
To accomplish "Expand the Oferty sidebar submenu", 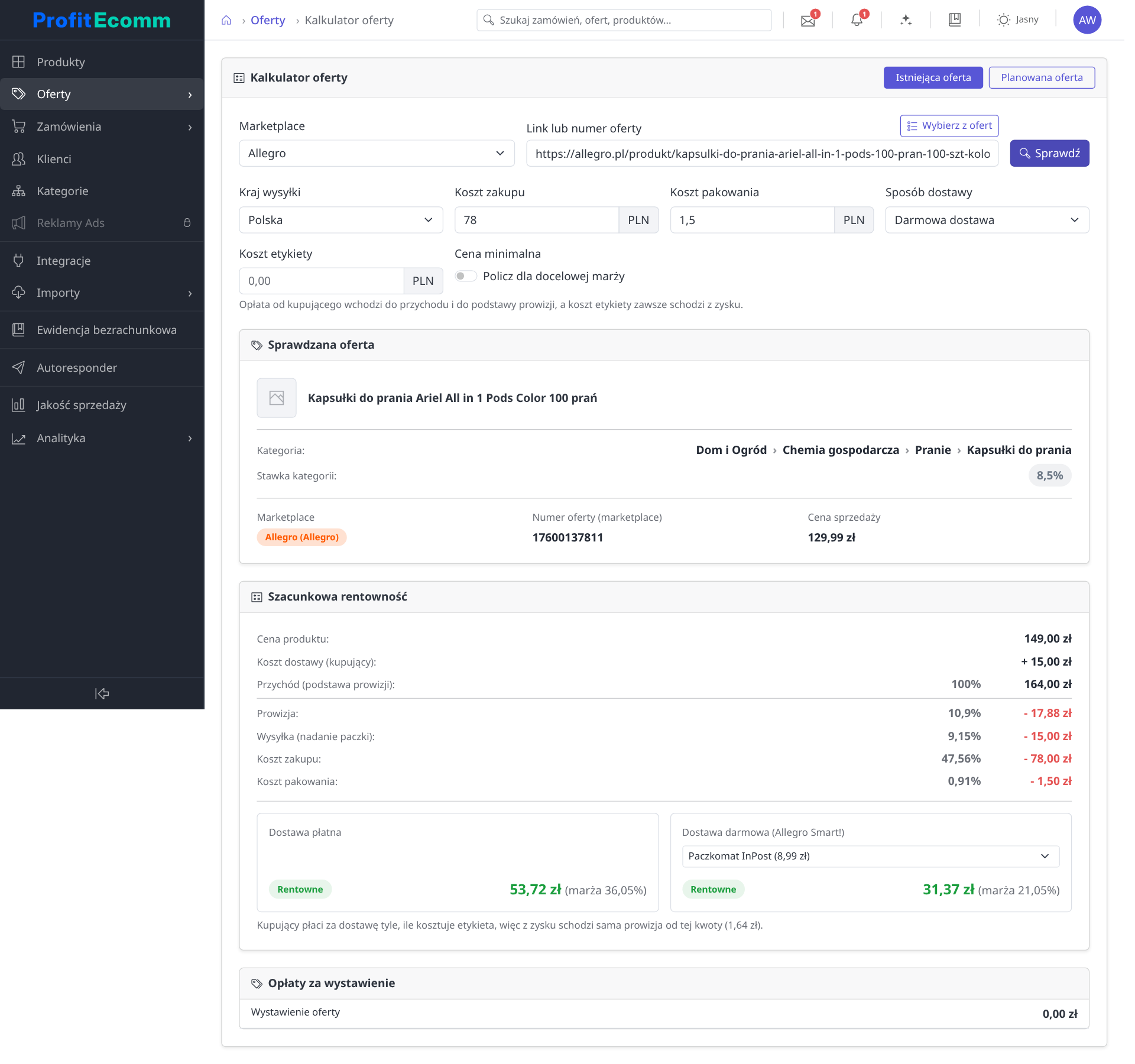I will (x=190, y=95).
